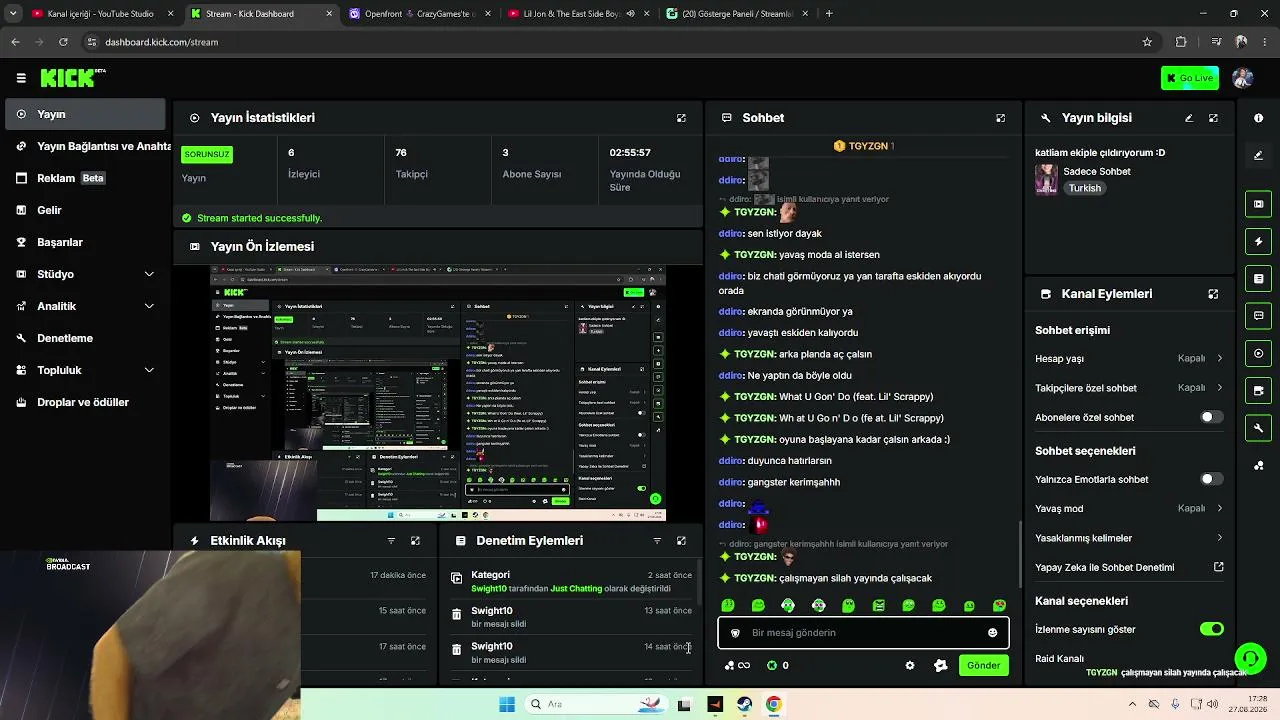Image resolution: width=1280 pixels, height=720 pixels.
Task: Open Yapay Zeka ile Sohbet Denetimi link
Action: [x=1129, y=567]
